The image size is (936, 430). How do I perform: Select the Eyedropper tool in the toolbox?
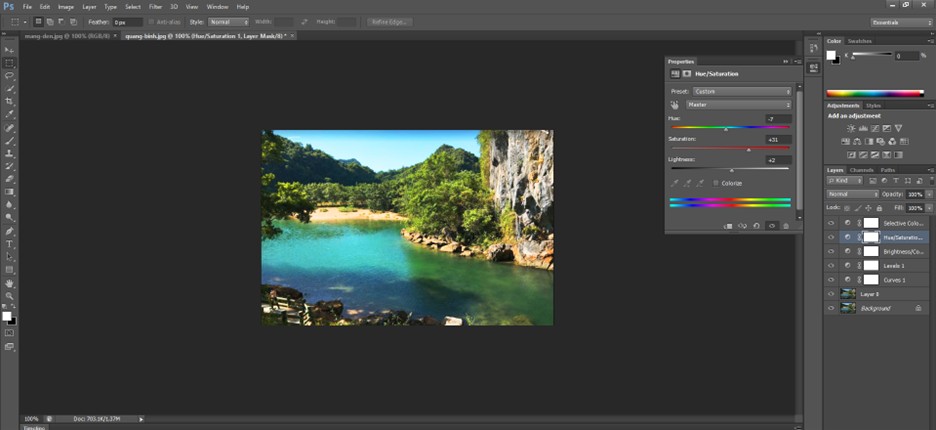click(x=9, y=115)
